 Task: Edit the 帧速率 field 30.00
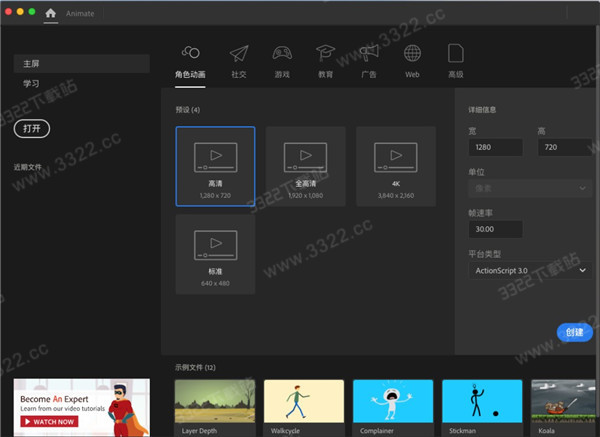tap(496, 229)
